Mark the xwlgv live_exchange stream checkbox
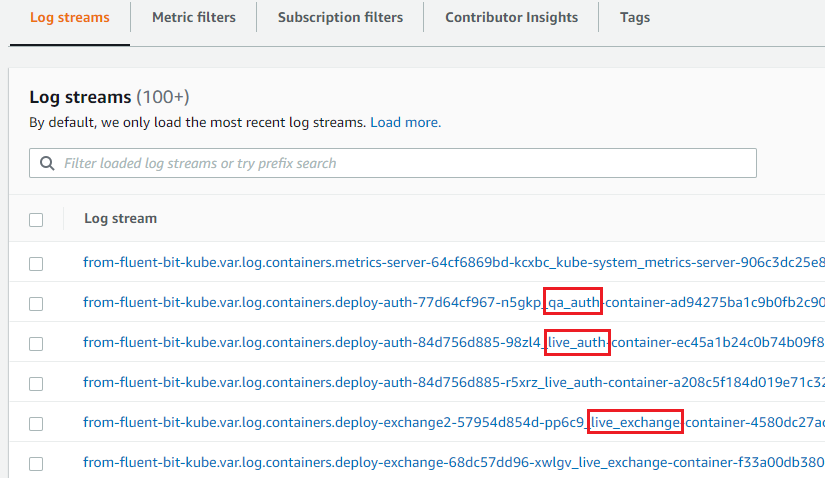Image resolution: width=825 pixels, height=478 pixels. pyautogui.click(x=36, y=463)
